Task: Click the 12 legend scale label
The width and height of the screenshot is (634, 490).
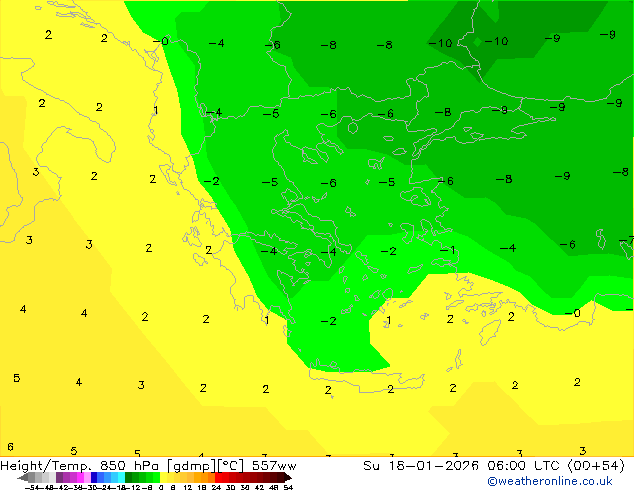Action: (x=188, y=488)
